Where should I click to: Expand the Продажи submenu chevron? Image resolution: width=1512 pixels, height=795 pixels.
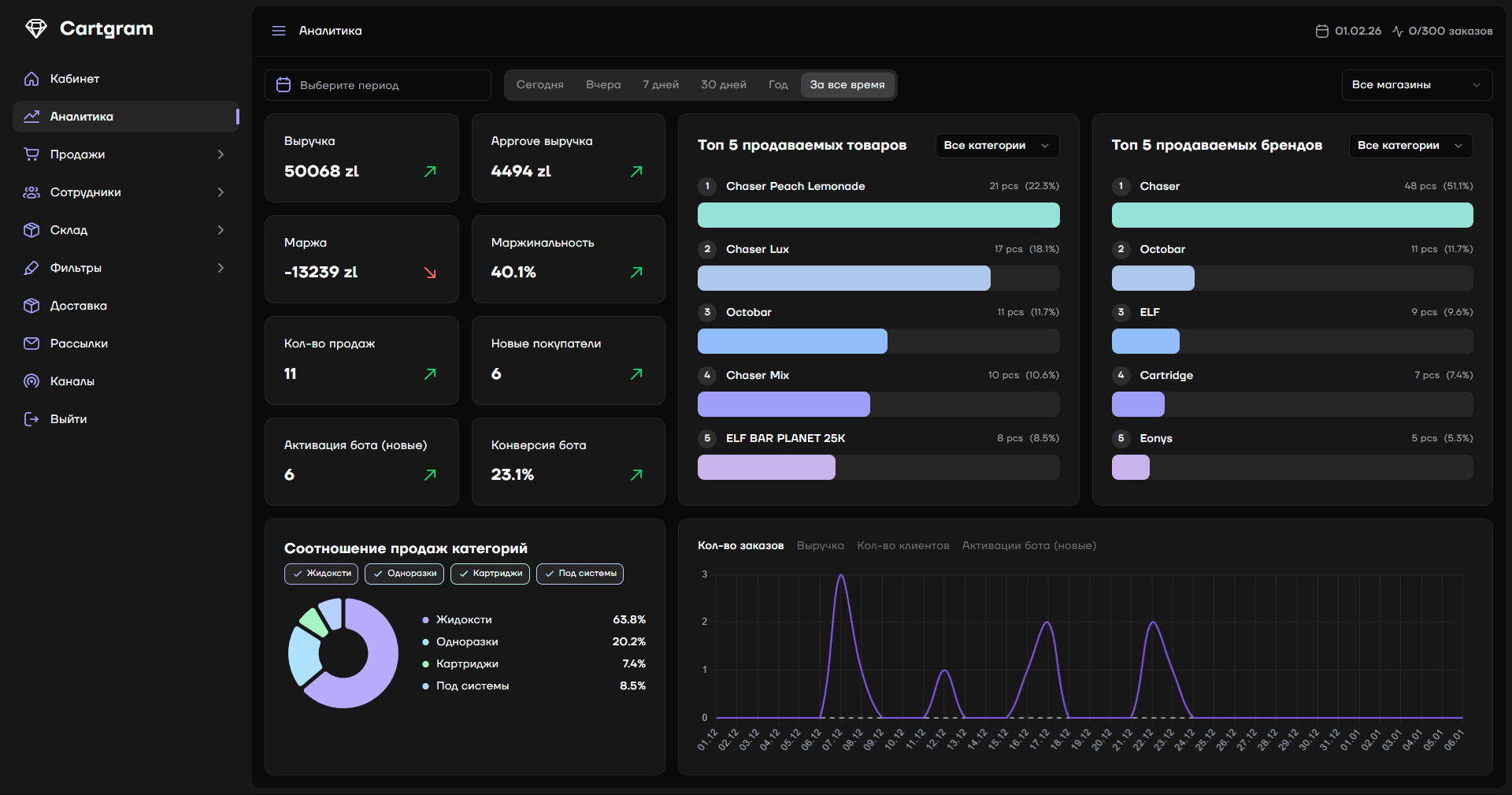coord(220,154)
